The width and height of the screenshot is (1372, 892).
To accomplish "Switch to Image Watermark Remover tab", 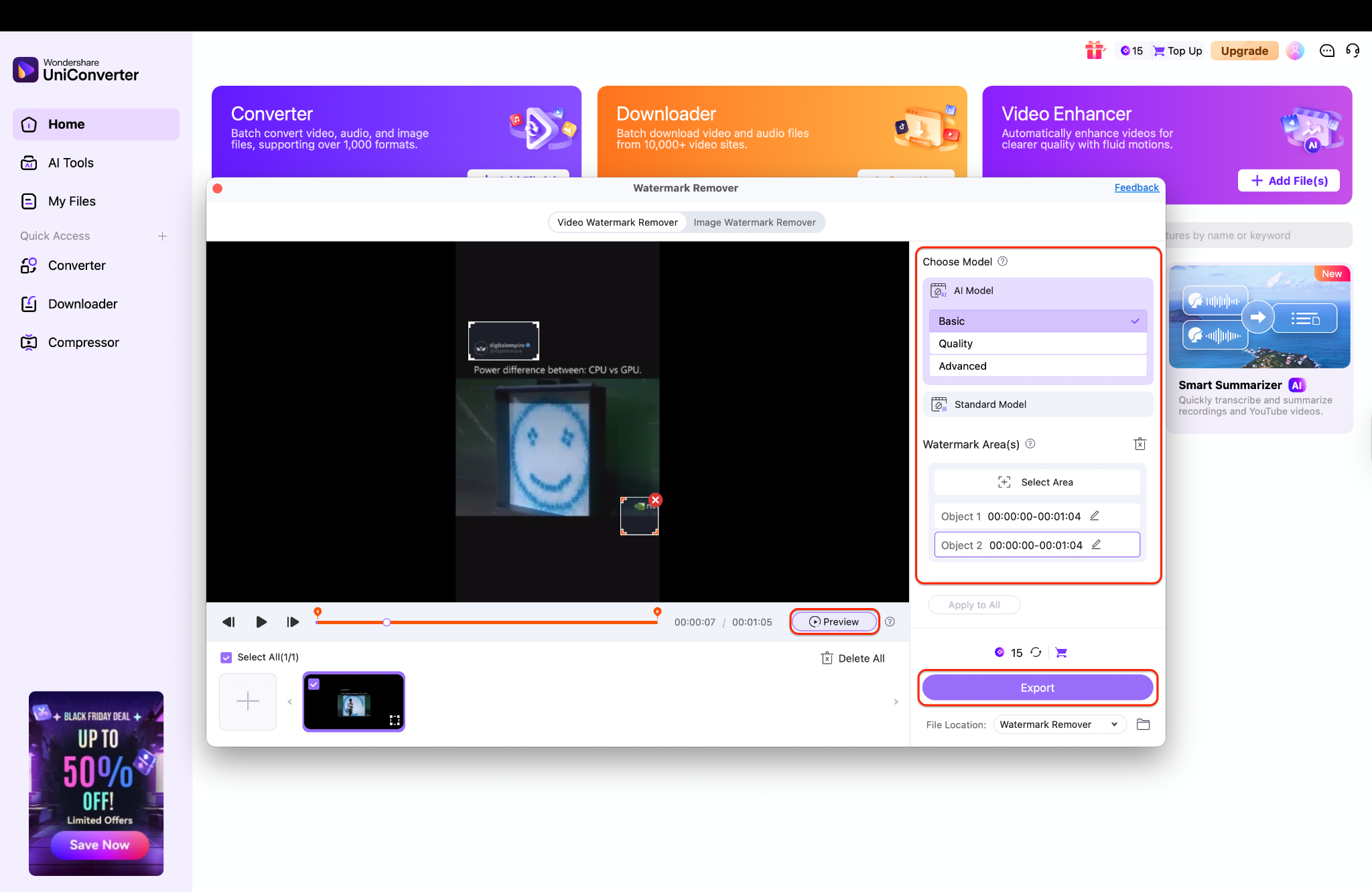I will coord(754,222).
